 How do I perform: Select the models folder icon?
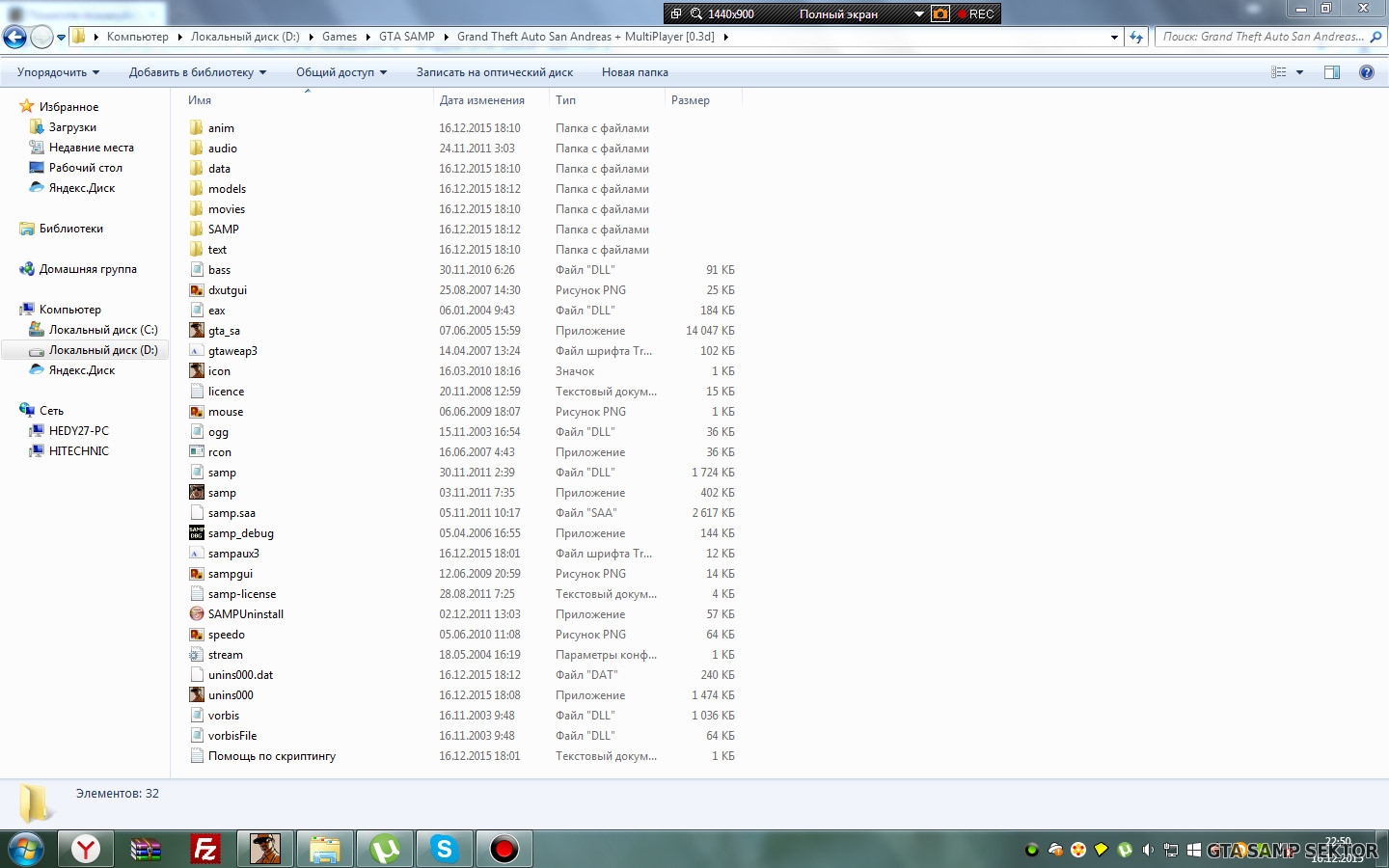click(197, 188)
